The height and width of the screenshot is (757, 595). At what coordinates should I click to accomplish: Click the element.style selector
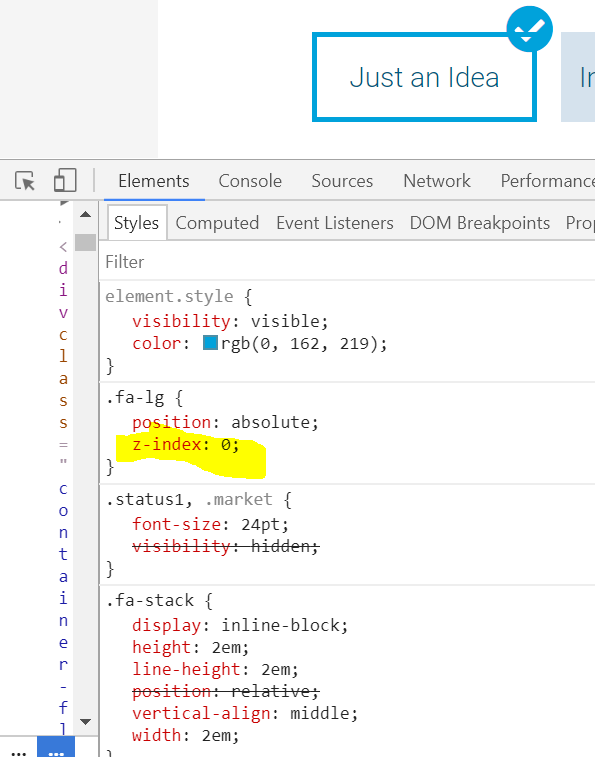coord(169,296)
